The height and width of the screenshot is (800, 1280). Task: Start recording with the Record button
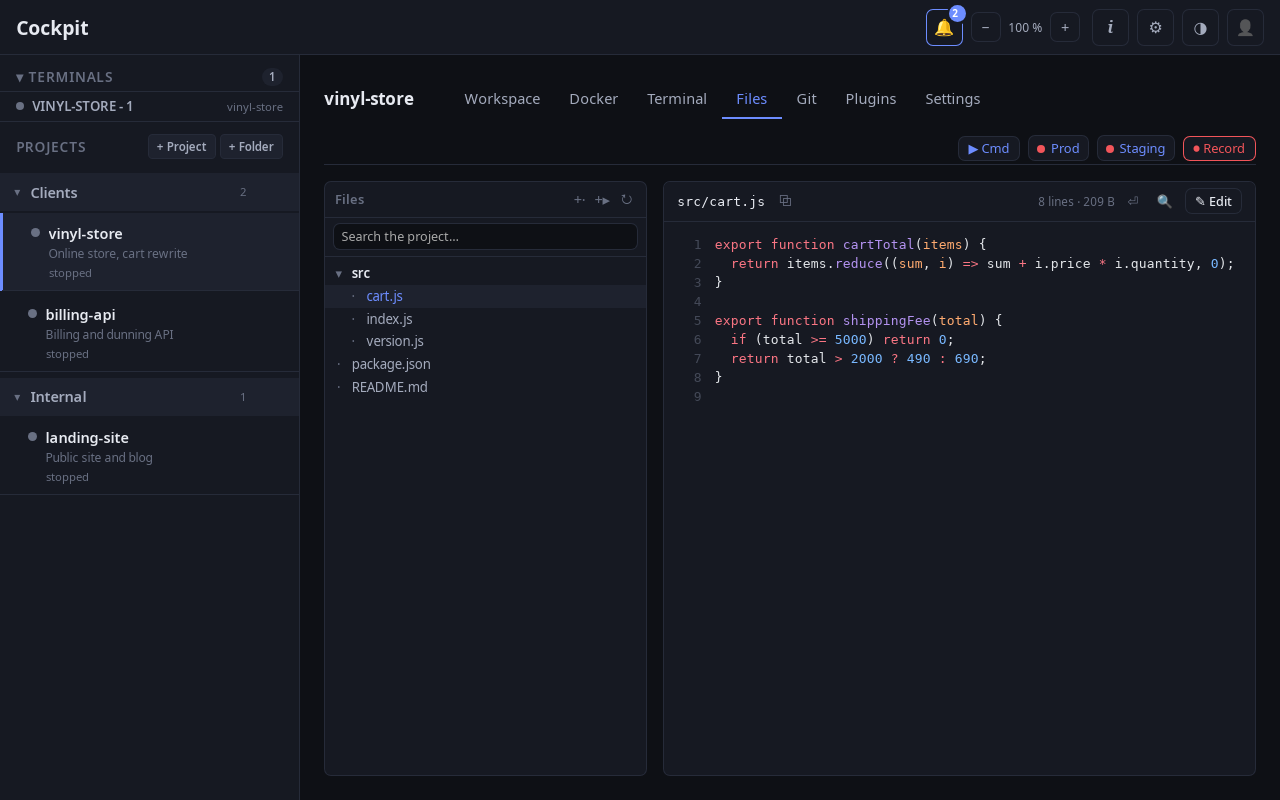[x=1219, y=148]
